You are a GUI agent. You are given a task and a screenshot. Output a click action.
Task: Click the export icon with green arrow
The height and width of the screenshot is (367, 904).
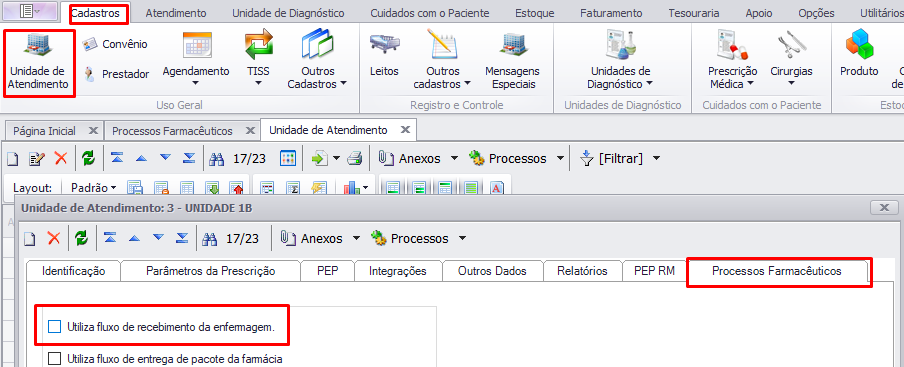(319, 159)
